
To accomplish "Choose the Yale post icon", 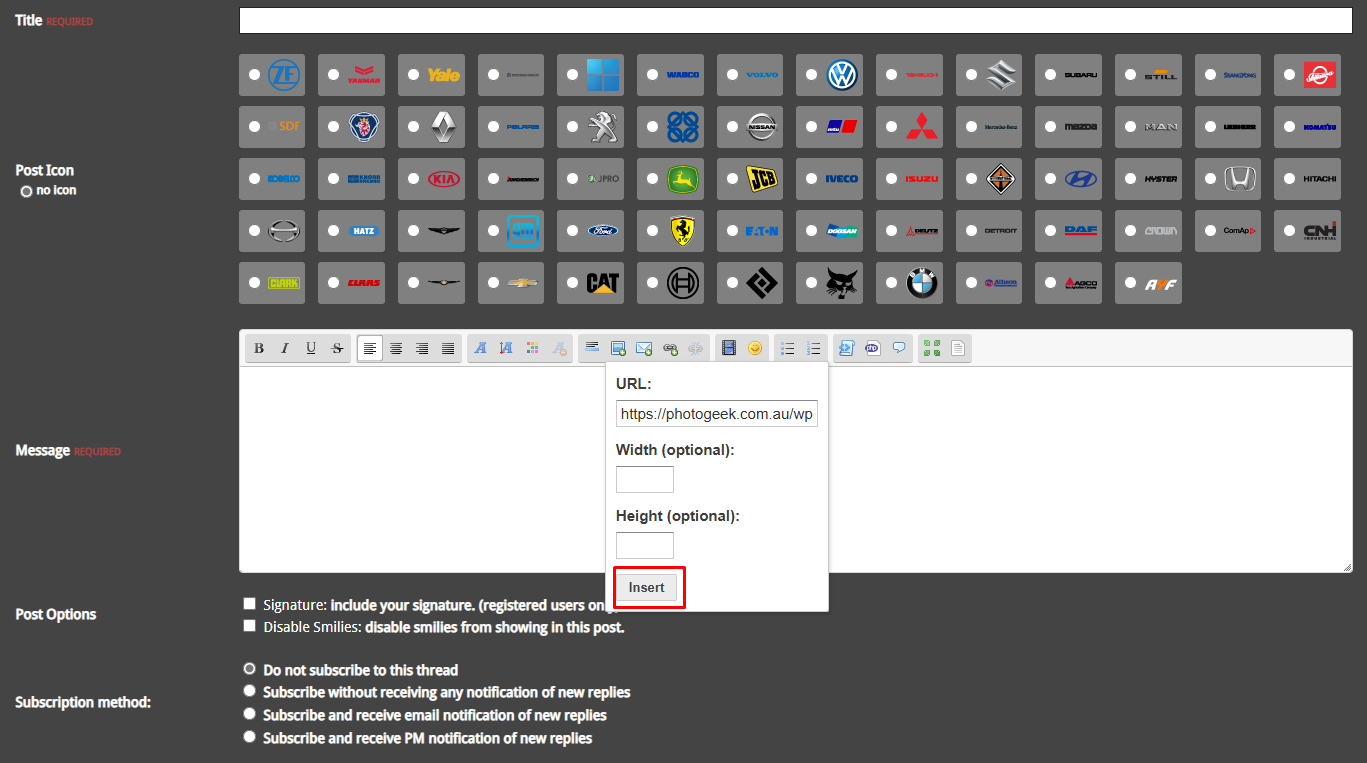I will point(413,75).
